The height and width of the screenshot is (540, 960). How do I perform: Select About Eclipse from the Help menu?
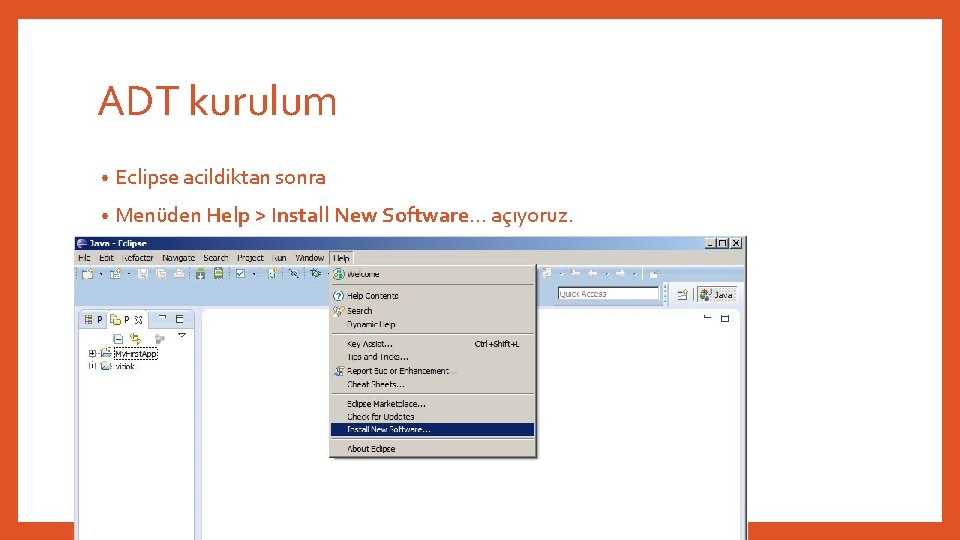tap(432, 449)
